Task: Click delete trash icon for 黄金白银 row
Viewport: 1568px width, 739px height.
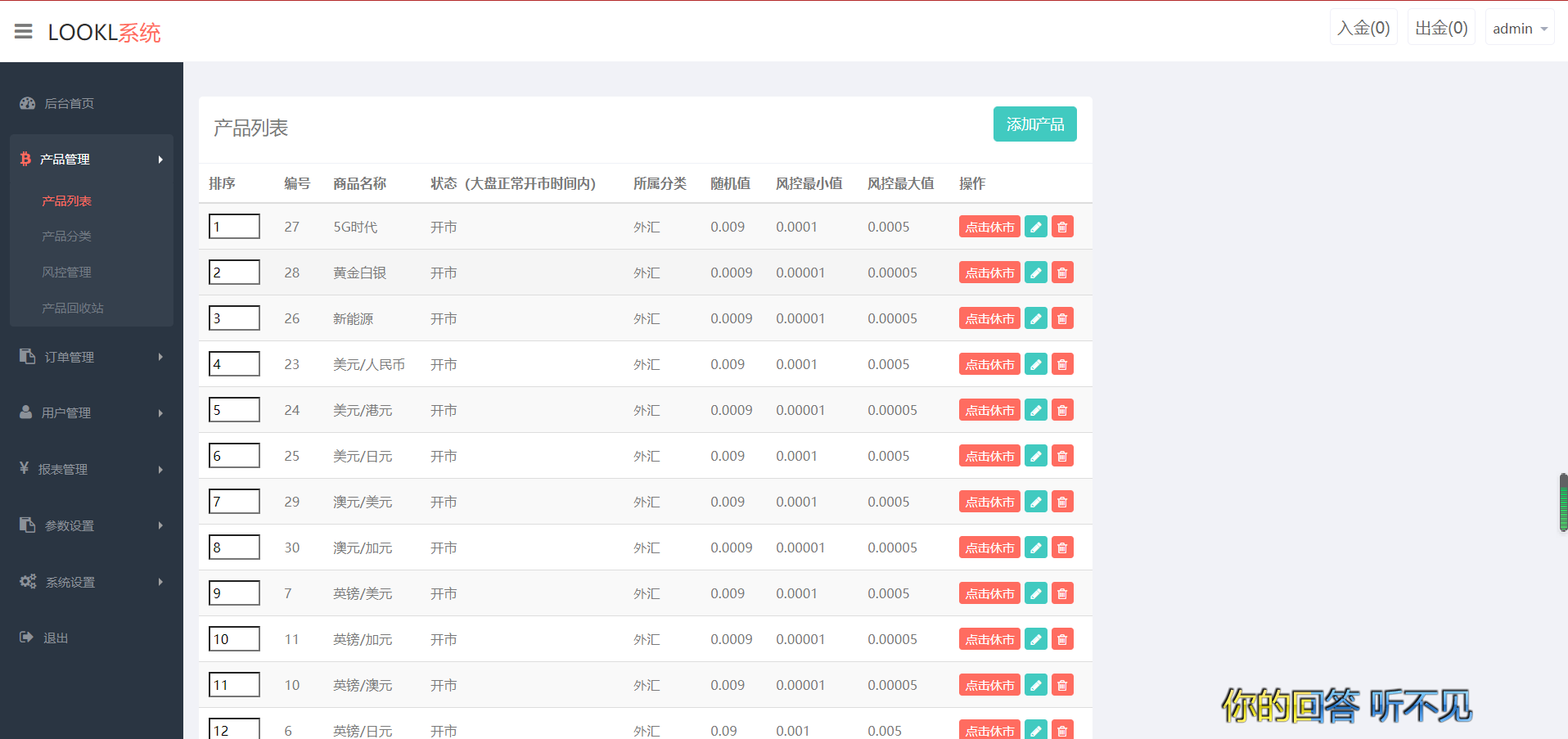Action: (x=1062, y=273)
